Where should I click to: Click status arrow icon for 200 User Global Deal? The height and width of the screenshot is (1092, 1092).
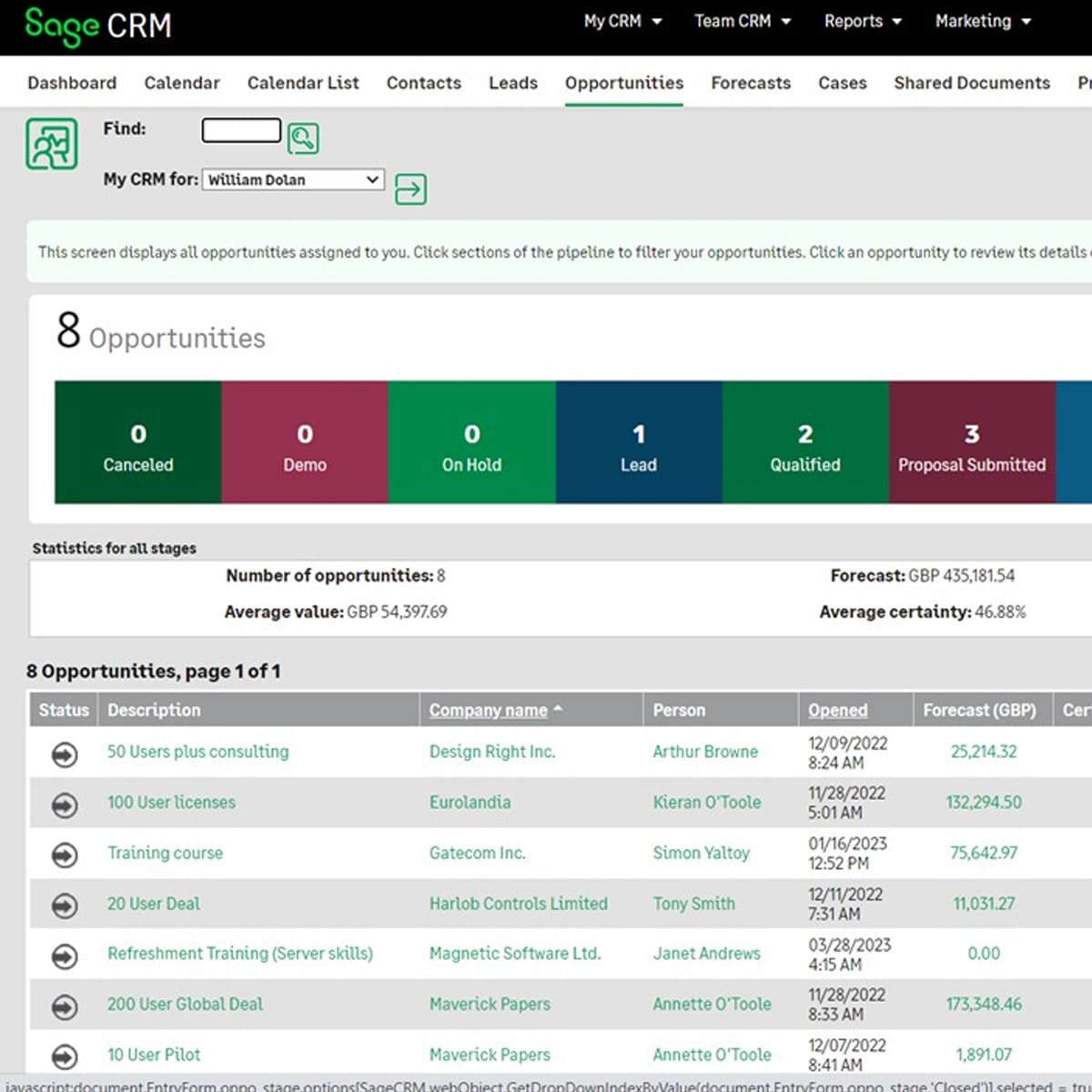pos(65,1006)
